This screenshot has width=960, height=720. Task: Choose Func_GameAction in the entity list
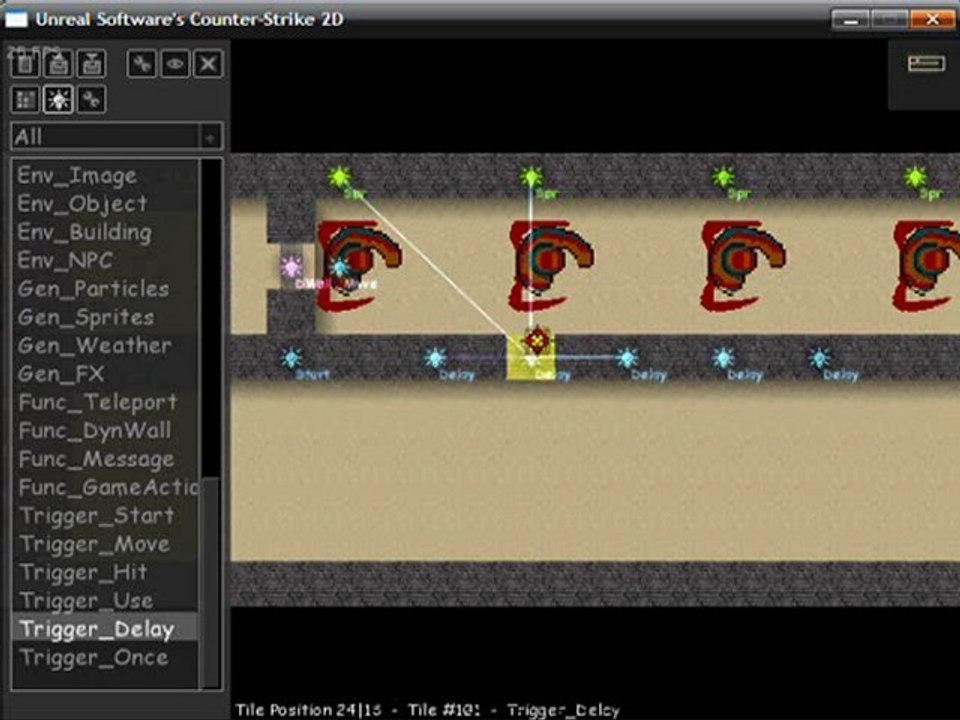105,487
